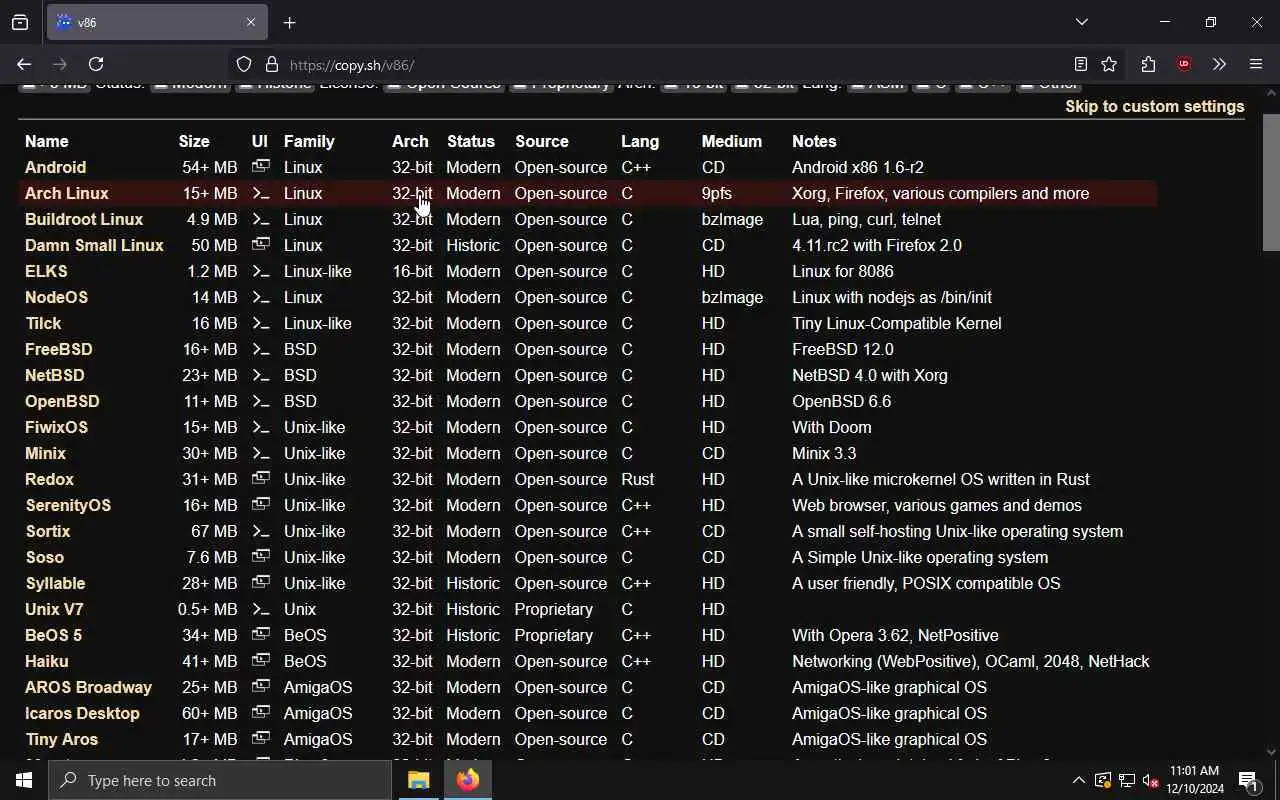Click the Windows taskbar search box

pyautogui.click(x=220, y=780)
